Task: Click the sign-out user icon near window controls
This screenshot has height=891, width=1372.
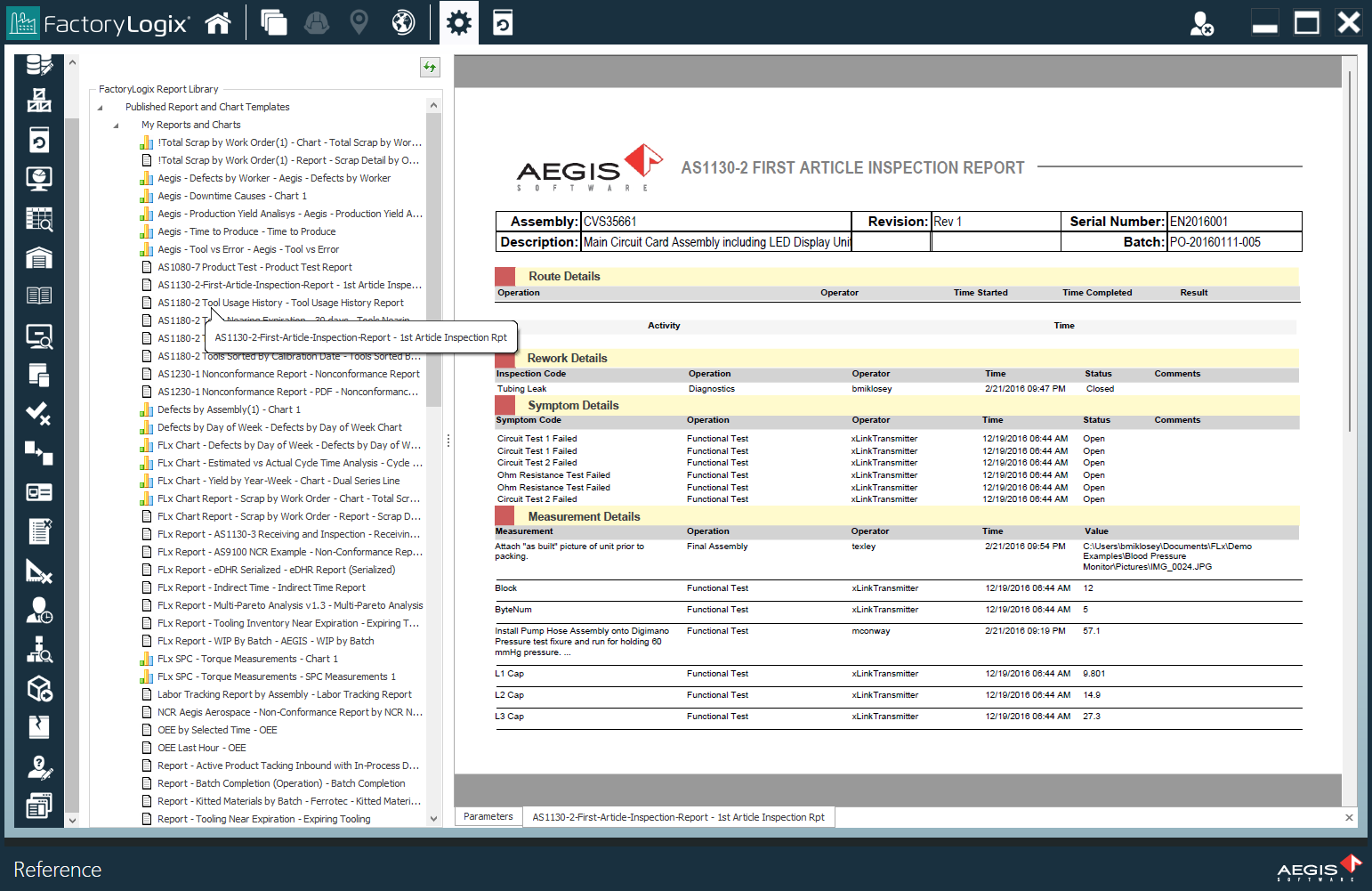Action: tap(1203, 22)
